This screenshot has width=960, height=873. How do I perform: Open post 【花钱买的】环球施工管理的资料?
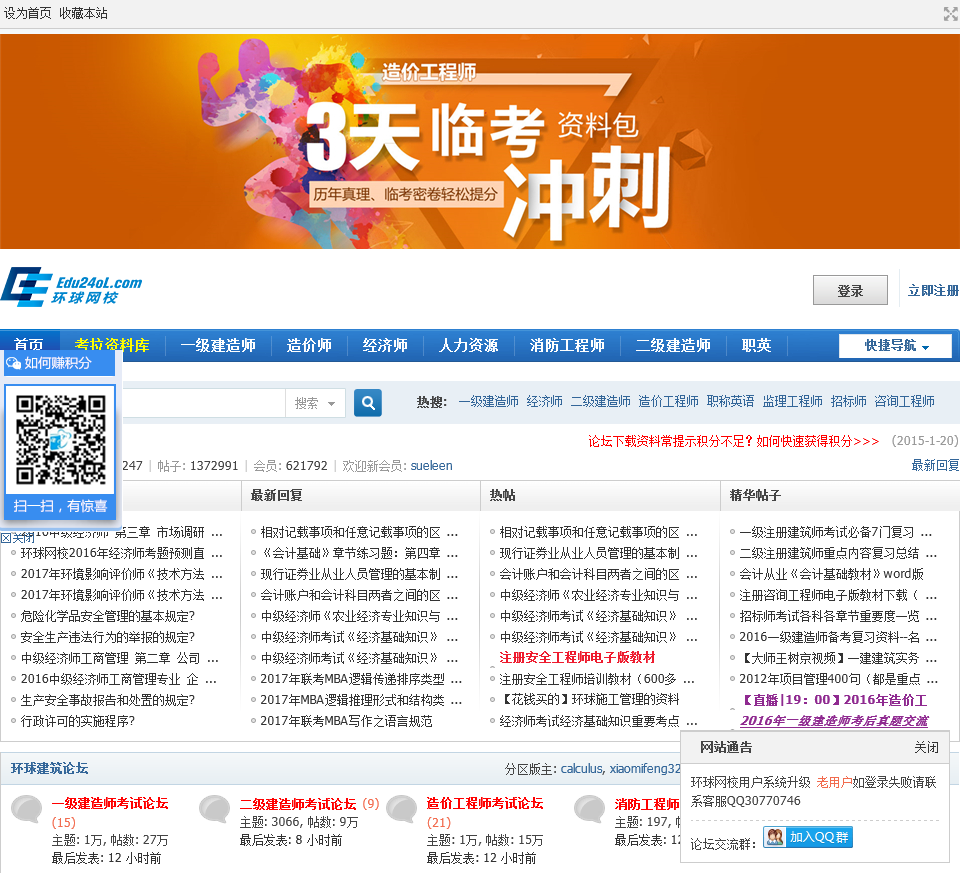click(x=590, y=699)
